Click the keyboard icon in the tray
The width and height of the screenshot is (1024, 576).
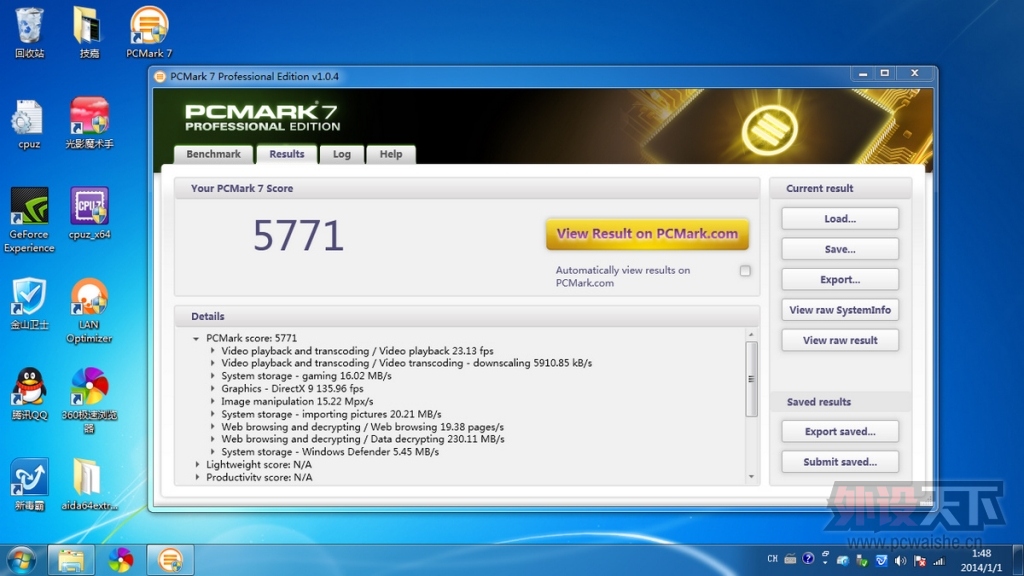790,559
